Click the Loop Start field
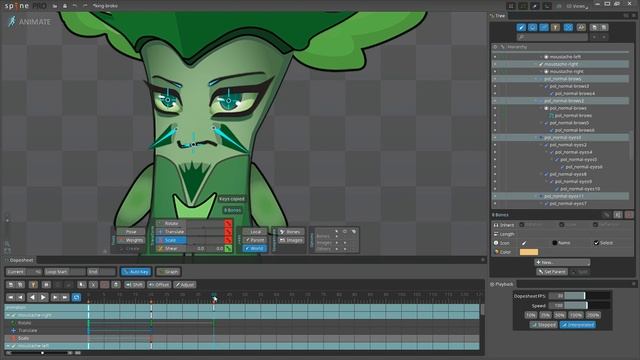The height and width of the screenshot is (360, 640). (x=64, y=271)
